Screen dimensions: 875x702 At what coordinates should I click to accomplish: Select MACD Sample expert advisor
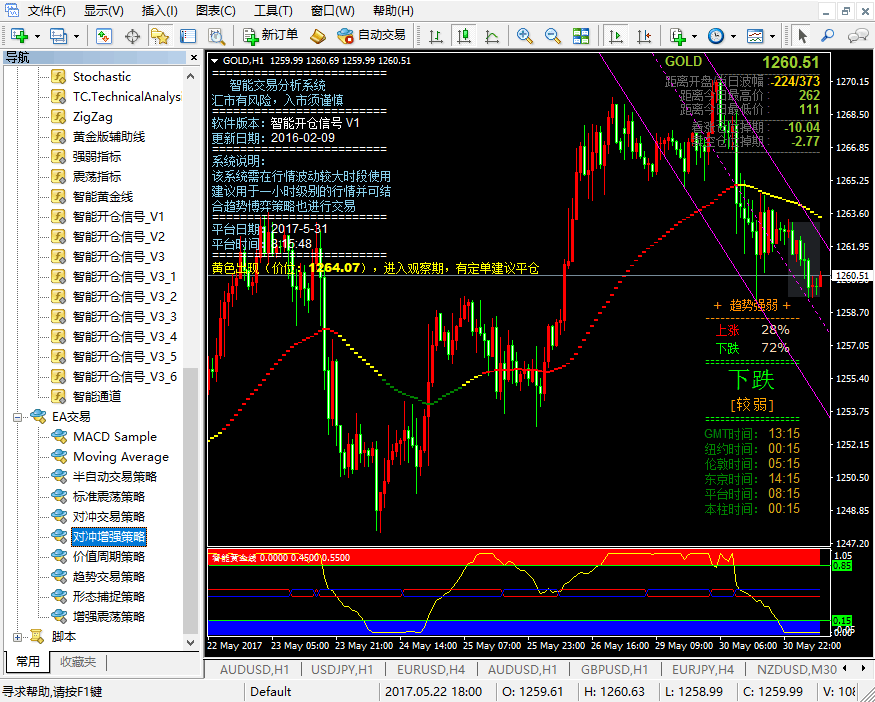pos(114,437)
